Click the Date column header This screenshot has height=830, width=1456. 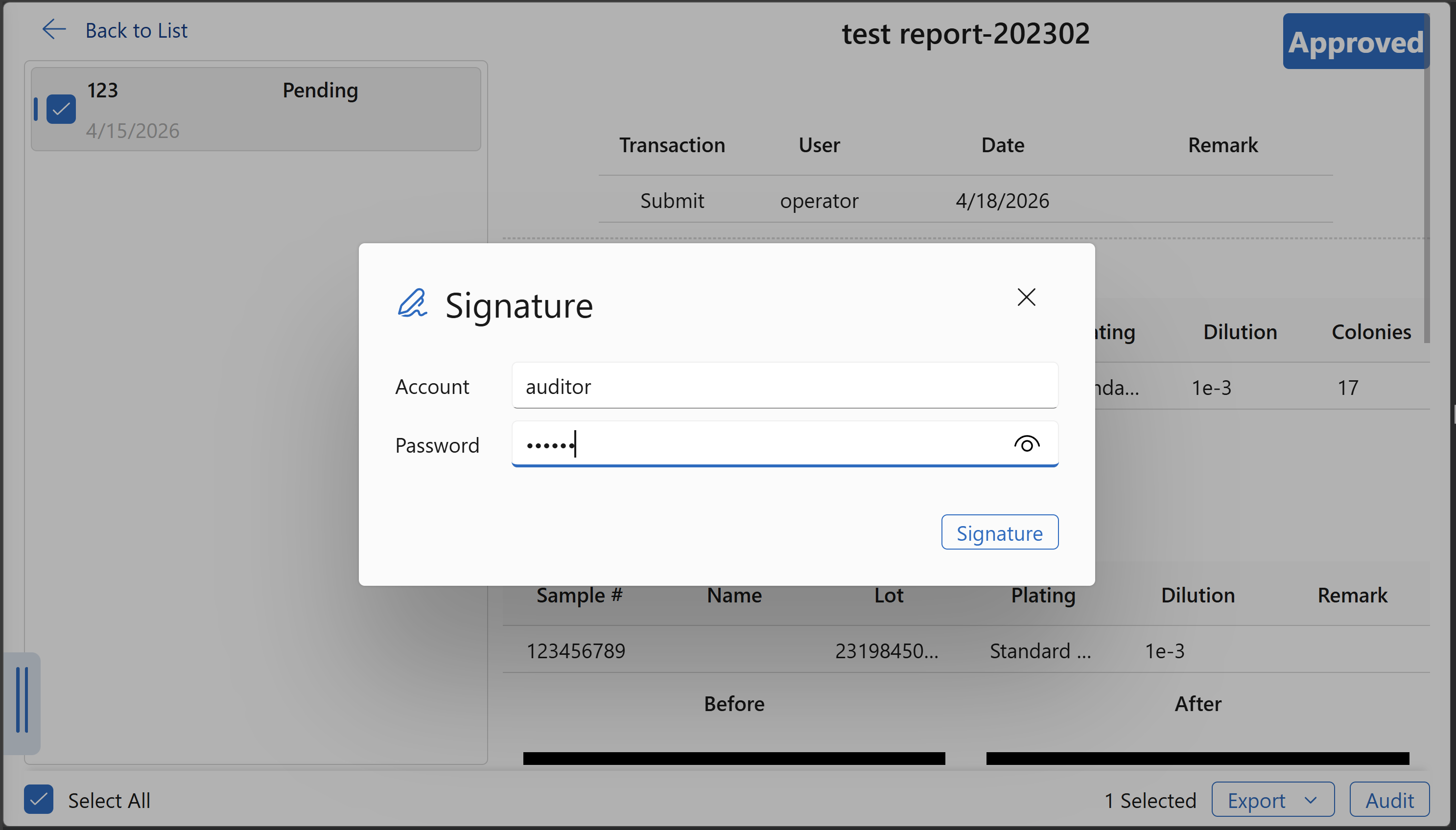[1003, 145]
